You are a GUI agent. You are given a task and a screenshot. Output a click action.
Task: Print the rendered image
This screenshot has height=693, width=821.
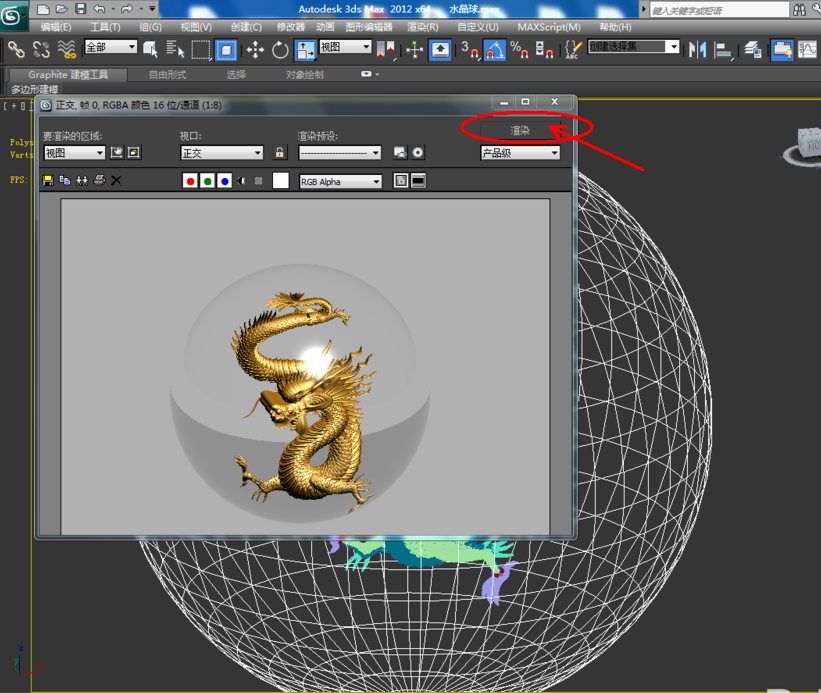coord(99,181)
